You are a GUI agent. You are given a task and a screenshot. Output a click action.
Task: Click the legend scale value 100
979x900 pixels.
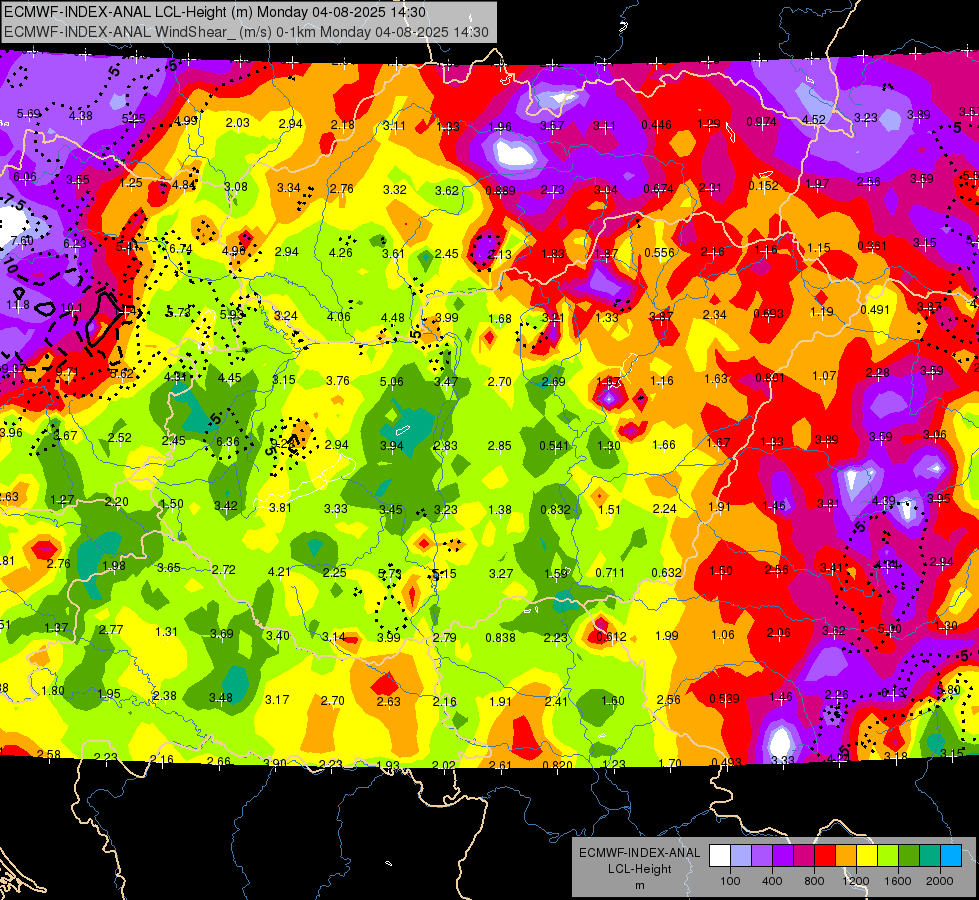(x=730, y=881)
